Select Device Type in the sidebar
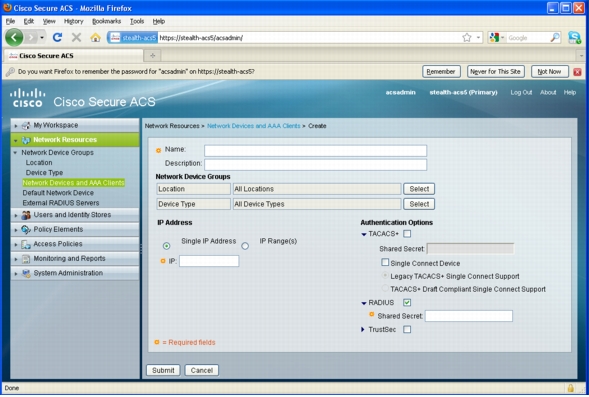The image size is (589, 397). [44, 173]
